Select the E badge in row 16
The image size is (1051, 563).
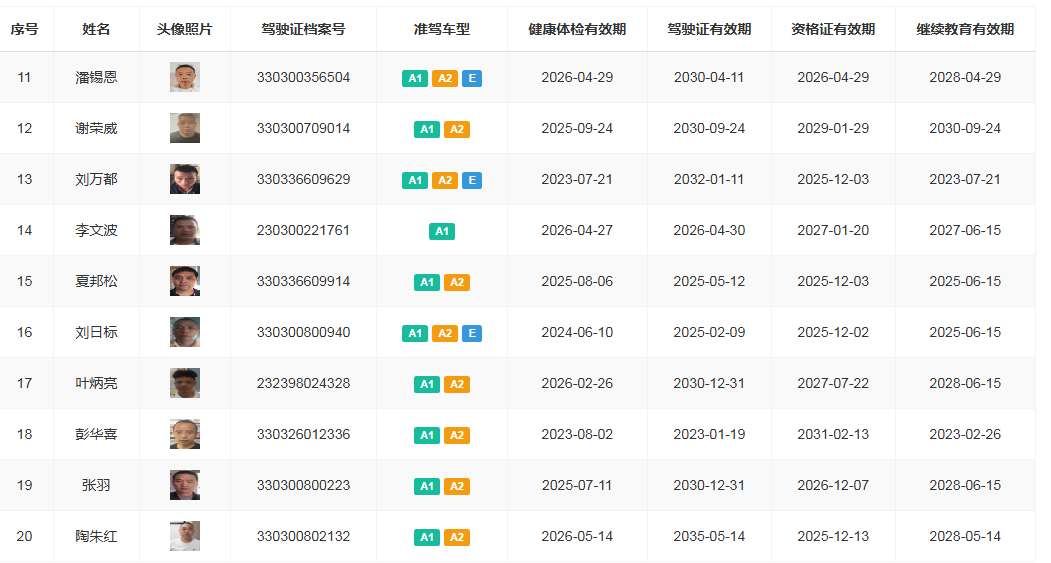tap(472, 333)
